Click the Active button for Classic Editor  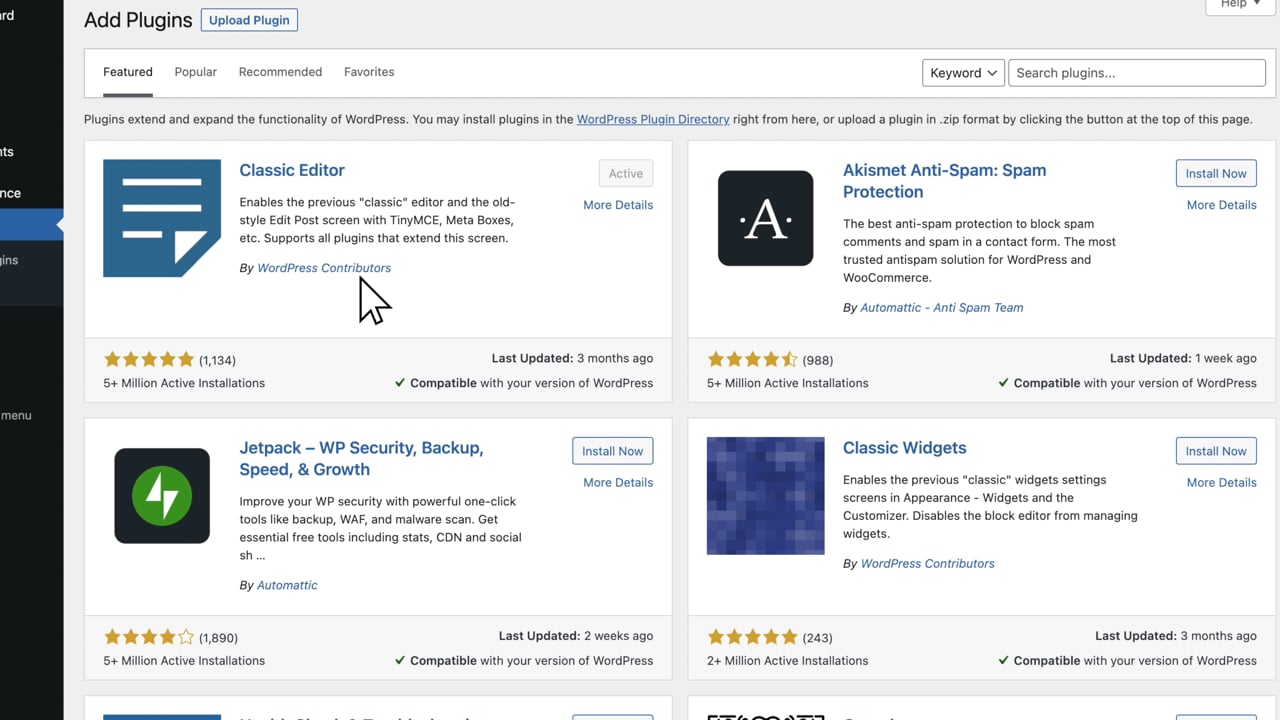pyautogui.click(x=626, y=173)
